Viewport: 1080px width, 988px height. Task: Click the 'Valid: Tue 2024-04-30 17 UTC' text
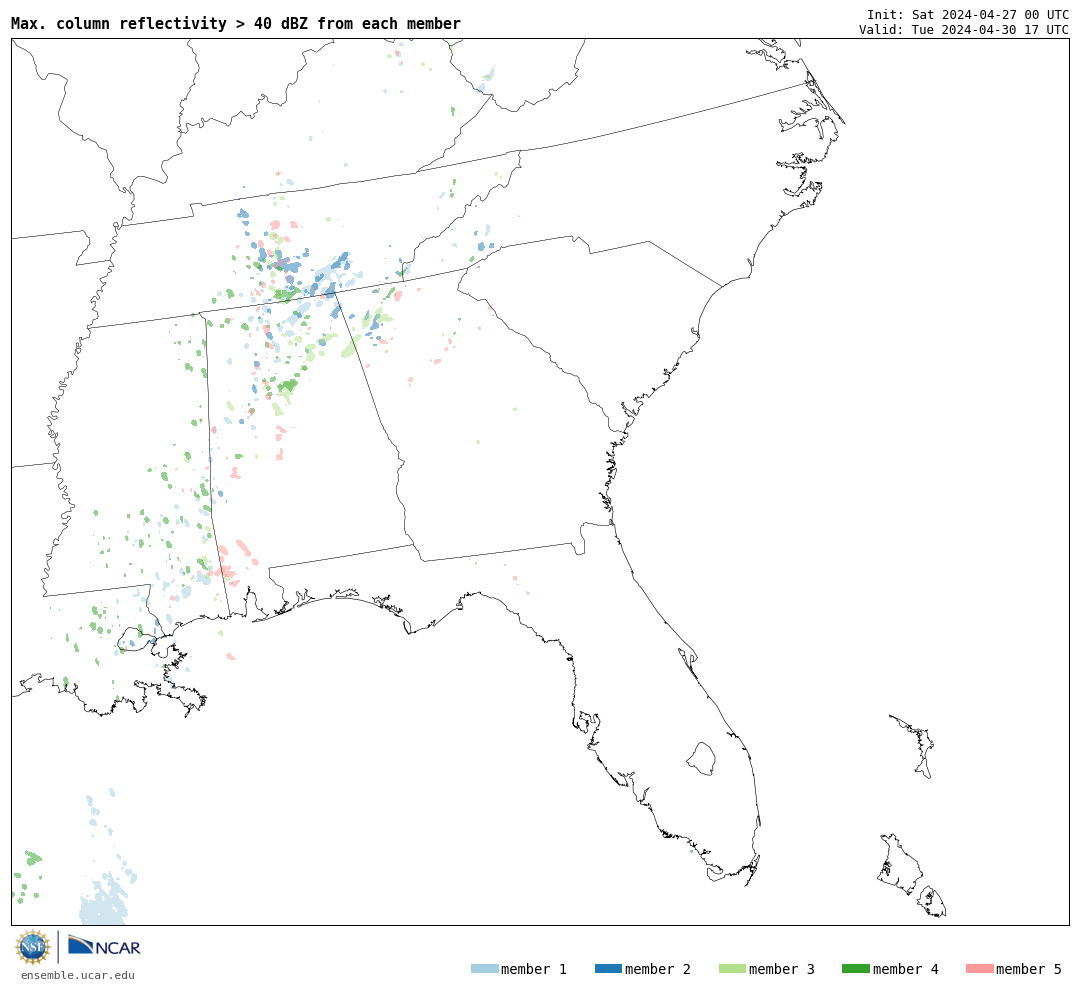click(x=964, y=30)
